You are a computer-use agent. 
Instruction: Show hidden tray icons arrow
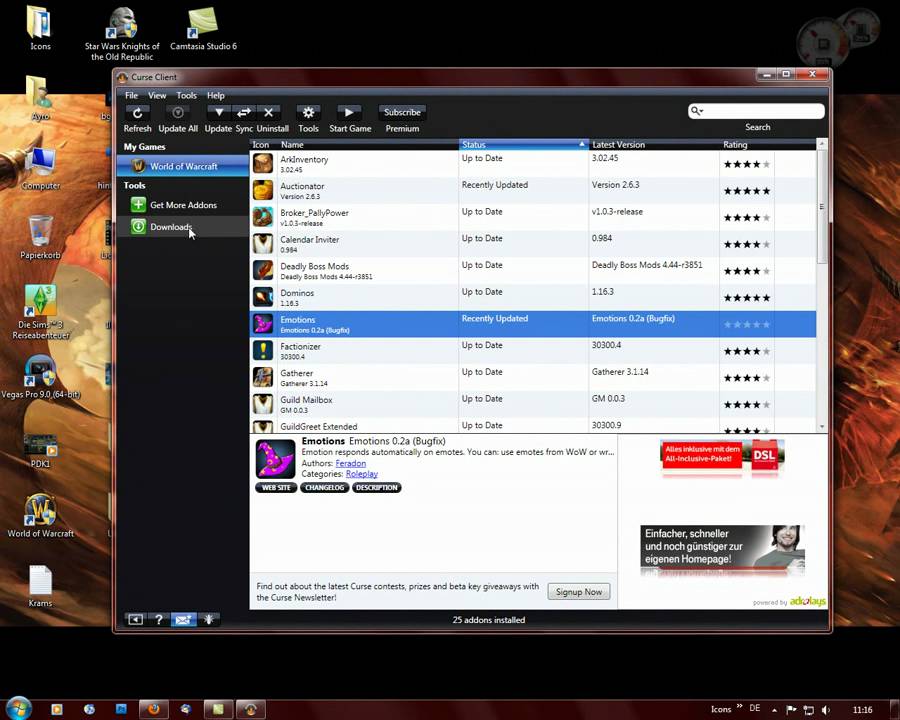(x=774, y=710)
